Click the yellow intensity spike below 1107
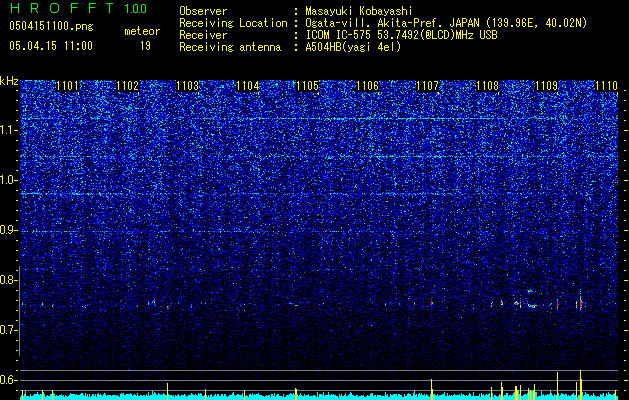The width and height of the screenshot is (629, 400). pyautogui.click(x=432, y=389)
